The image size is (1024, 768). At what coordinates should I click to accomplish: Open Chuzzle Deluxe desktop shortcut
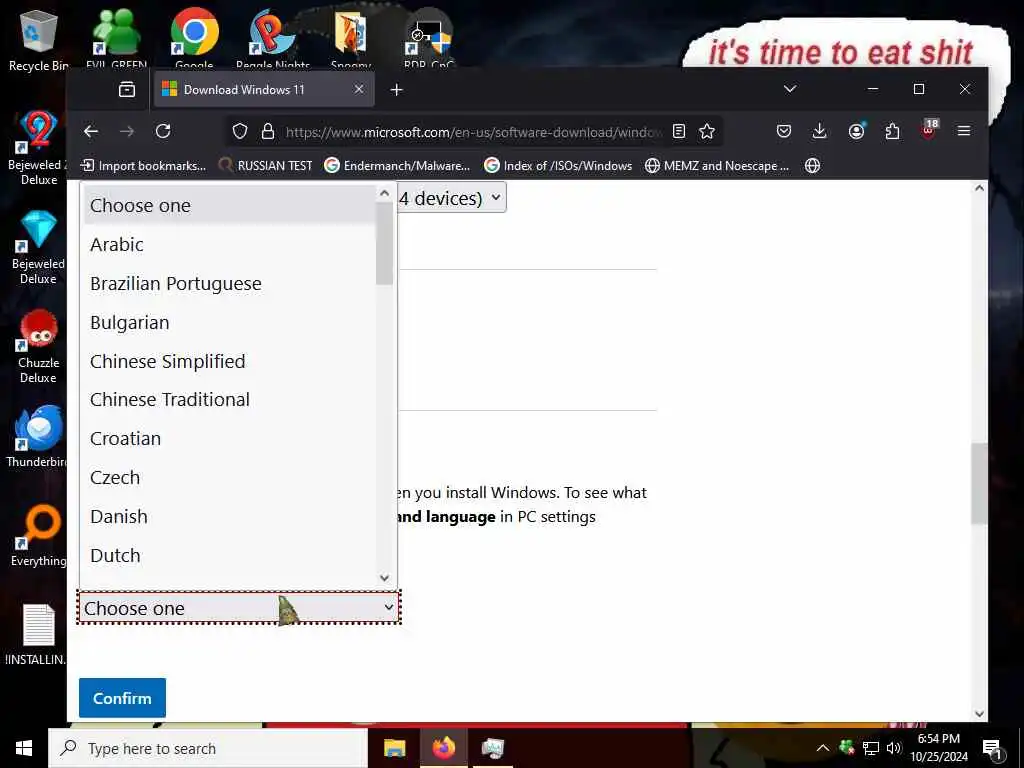pos(39,347)
